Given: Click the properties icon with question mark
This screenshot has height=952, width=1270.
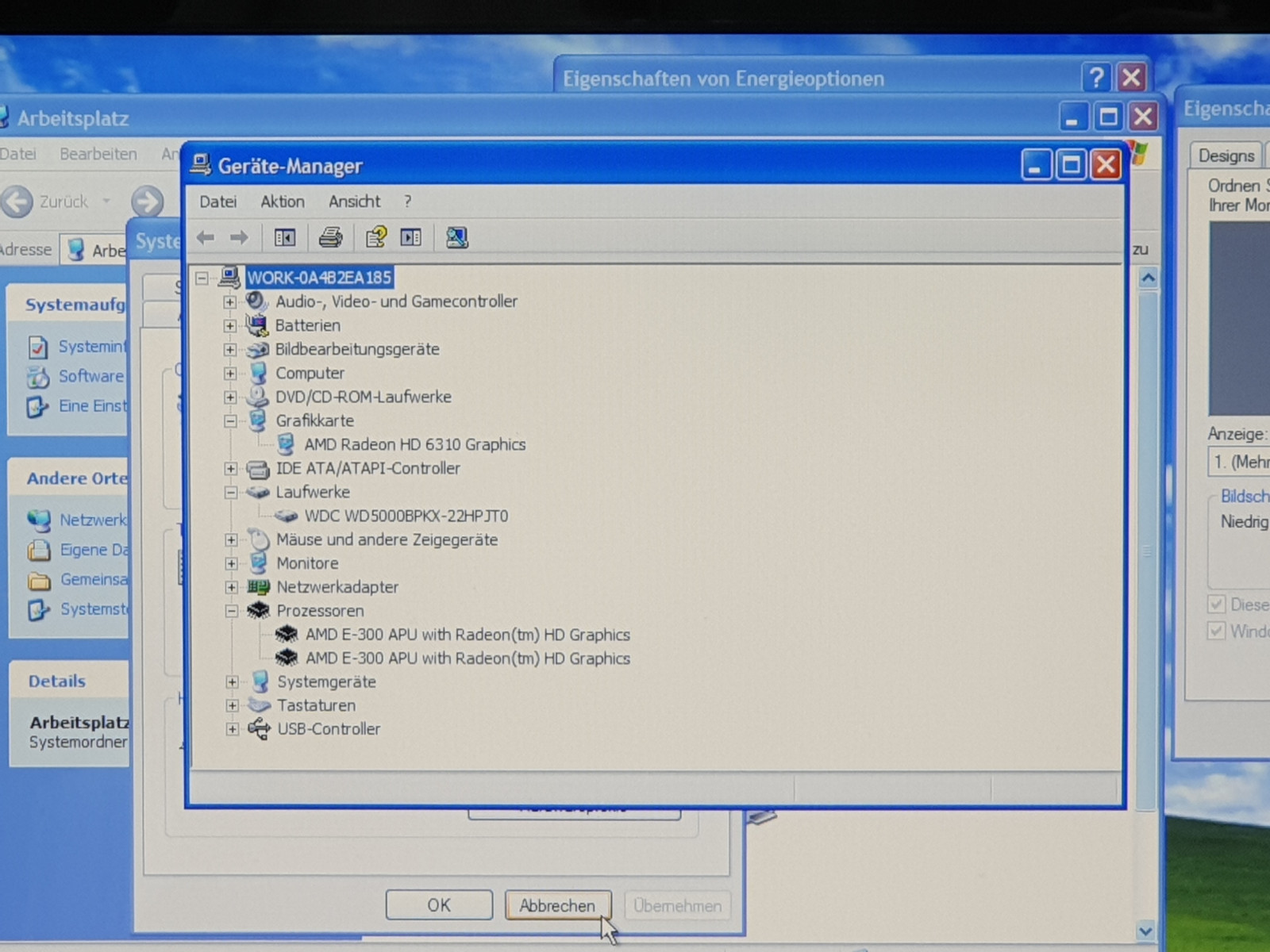Looking at the screenshot, I should click(375, 237).
